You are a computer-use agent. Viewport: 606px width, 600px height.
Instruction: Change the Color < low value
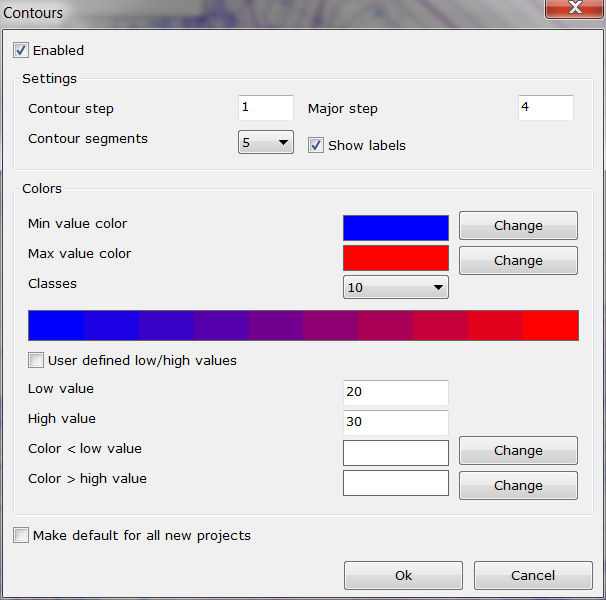click(518, 451)
